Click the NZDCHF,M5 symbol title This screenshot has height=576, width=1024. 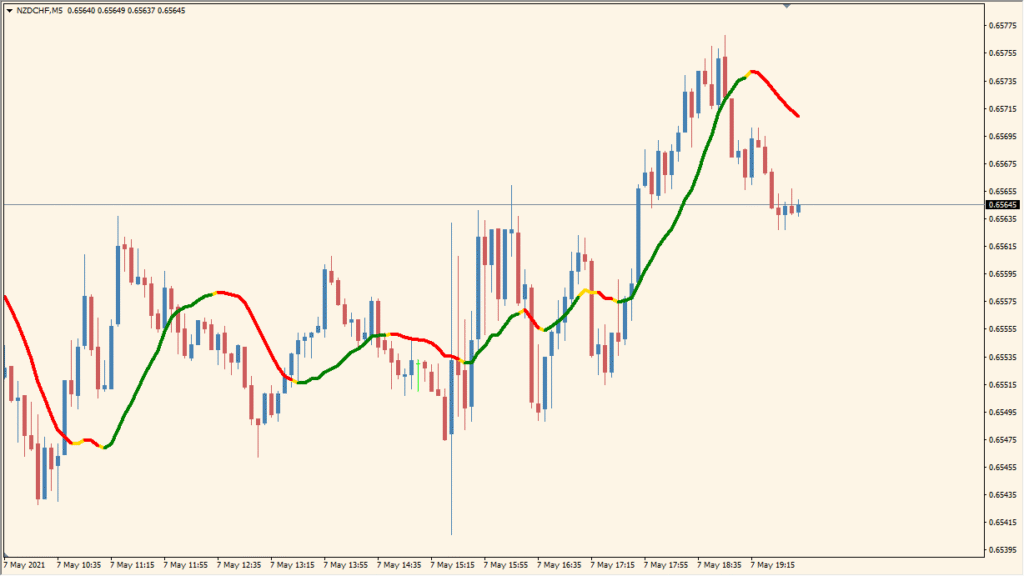coord(39,10)
